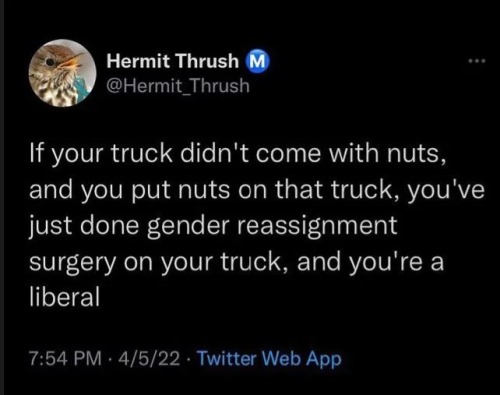Click the blue M verified badge
Viewport: 500px width, 395px height.
click(x=257, y=61)
